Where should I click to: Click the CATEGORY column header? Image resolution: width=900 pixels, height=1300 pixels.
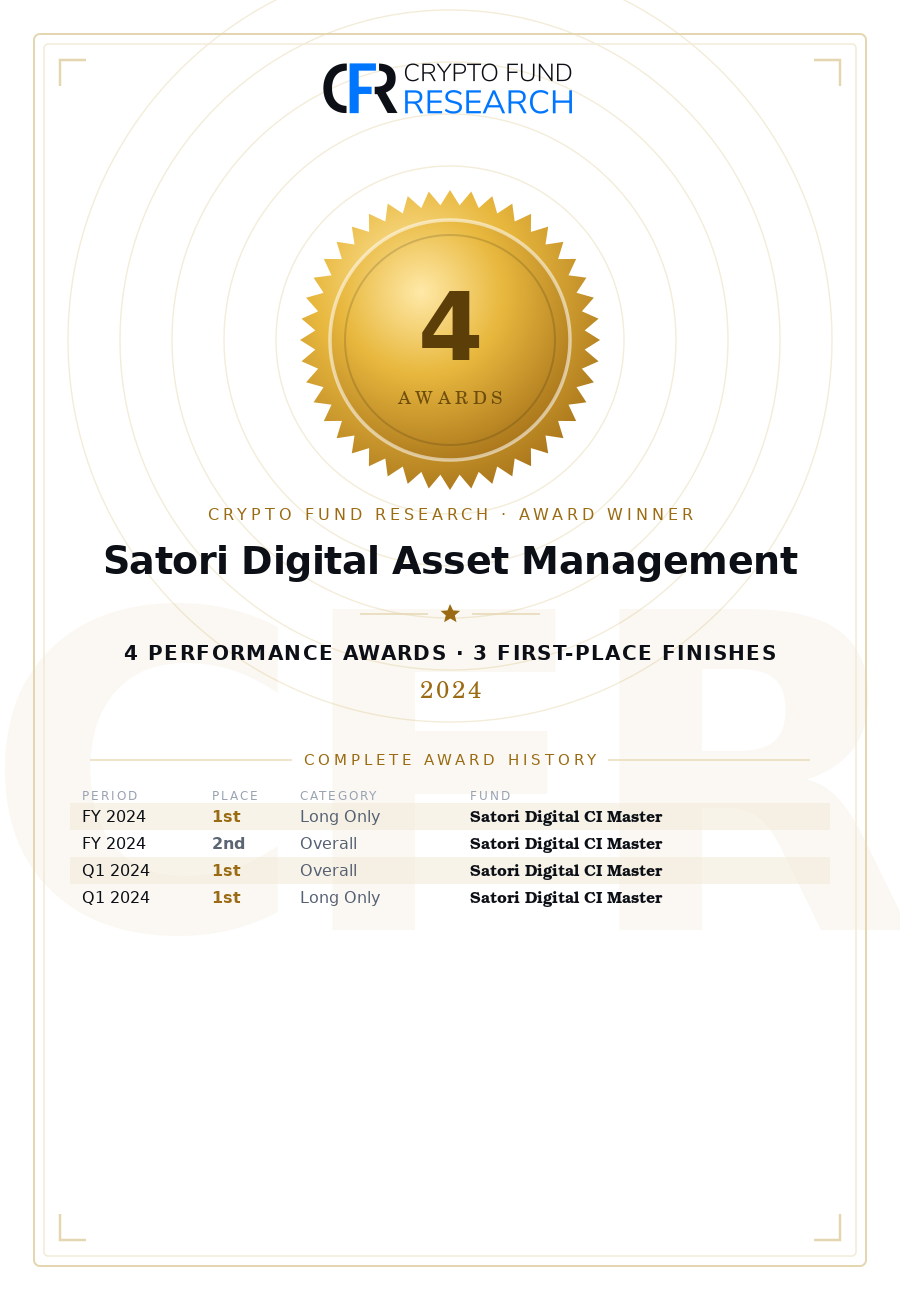(x=338, y=796)
